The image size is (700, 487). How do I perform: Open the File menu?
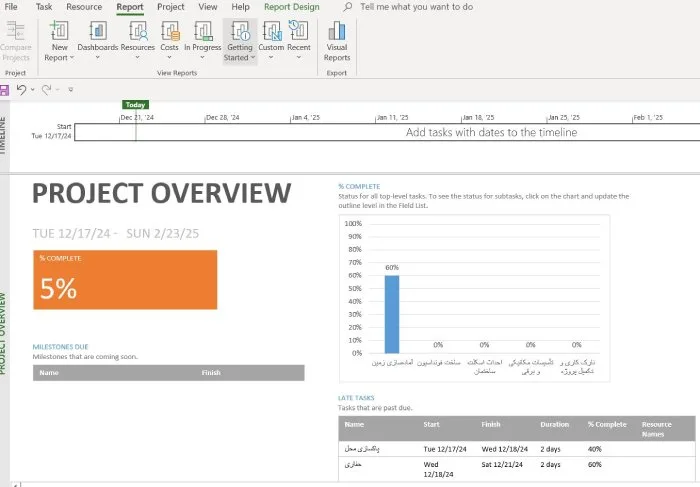pos(11,7)
